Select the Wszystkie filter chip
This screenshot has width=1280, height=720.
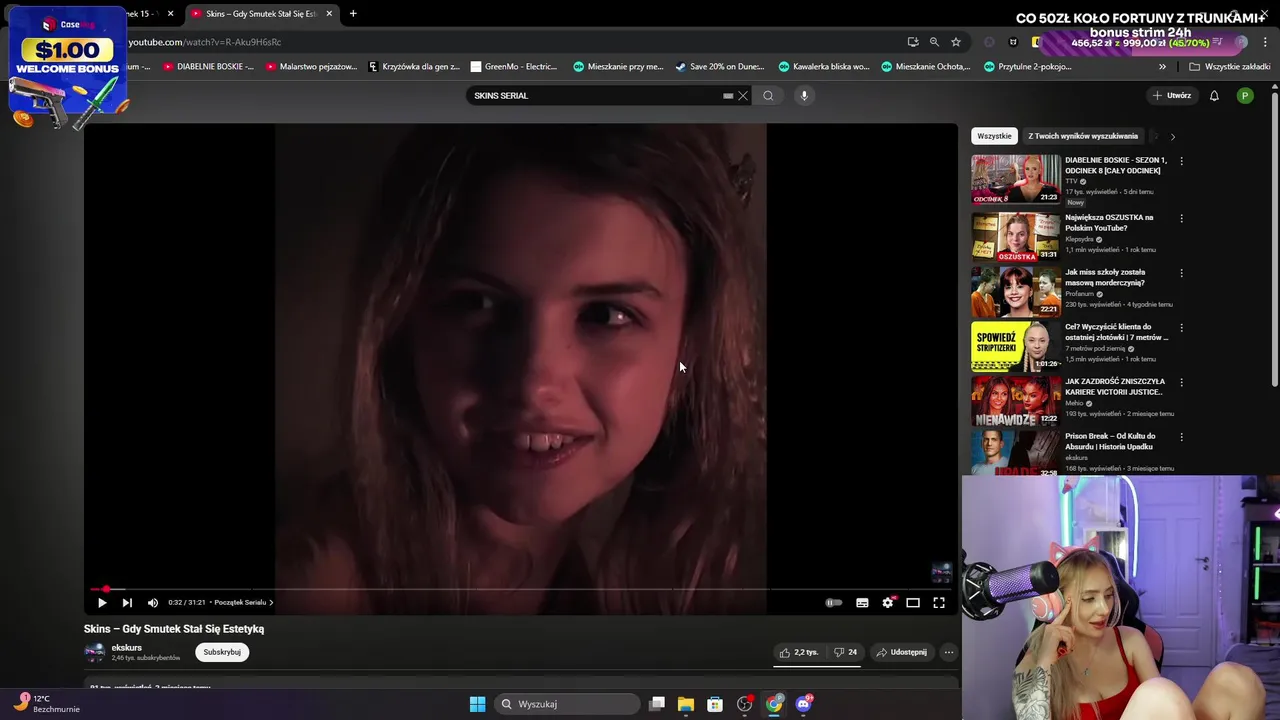(x=994, y=136)
